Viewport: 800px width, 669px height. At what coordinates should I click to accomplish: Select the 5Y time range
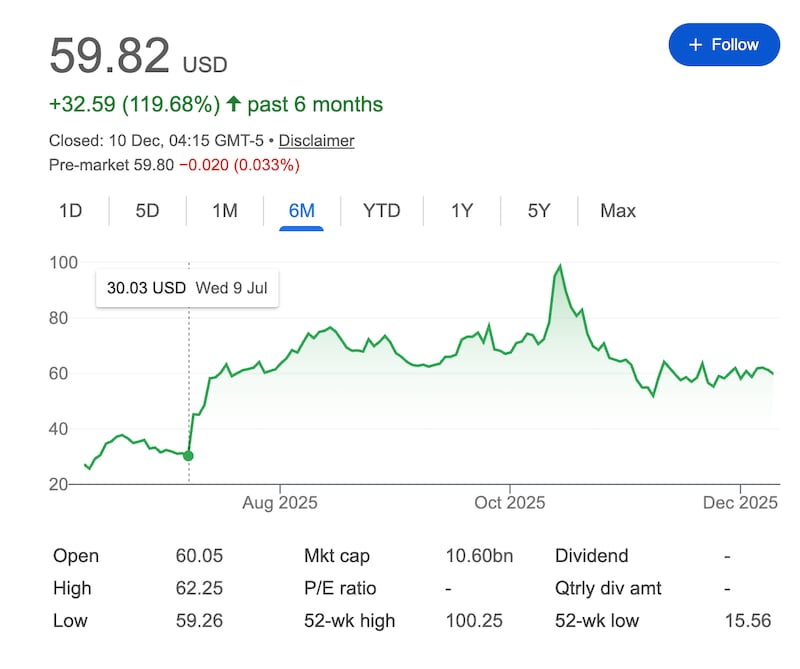[x=538, y=211]
